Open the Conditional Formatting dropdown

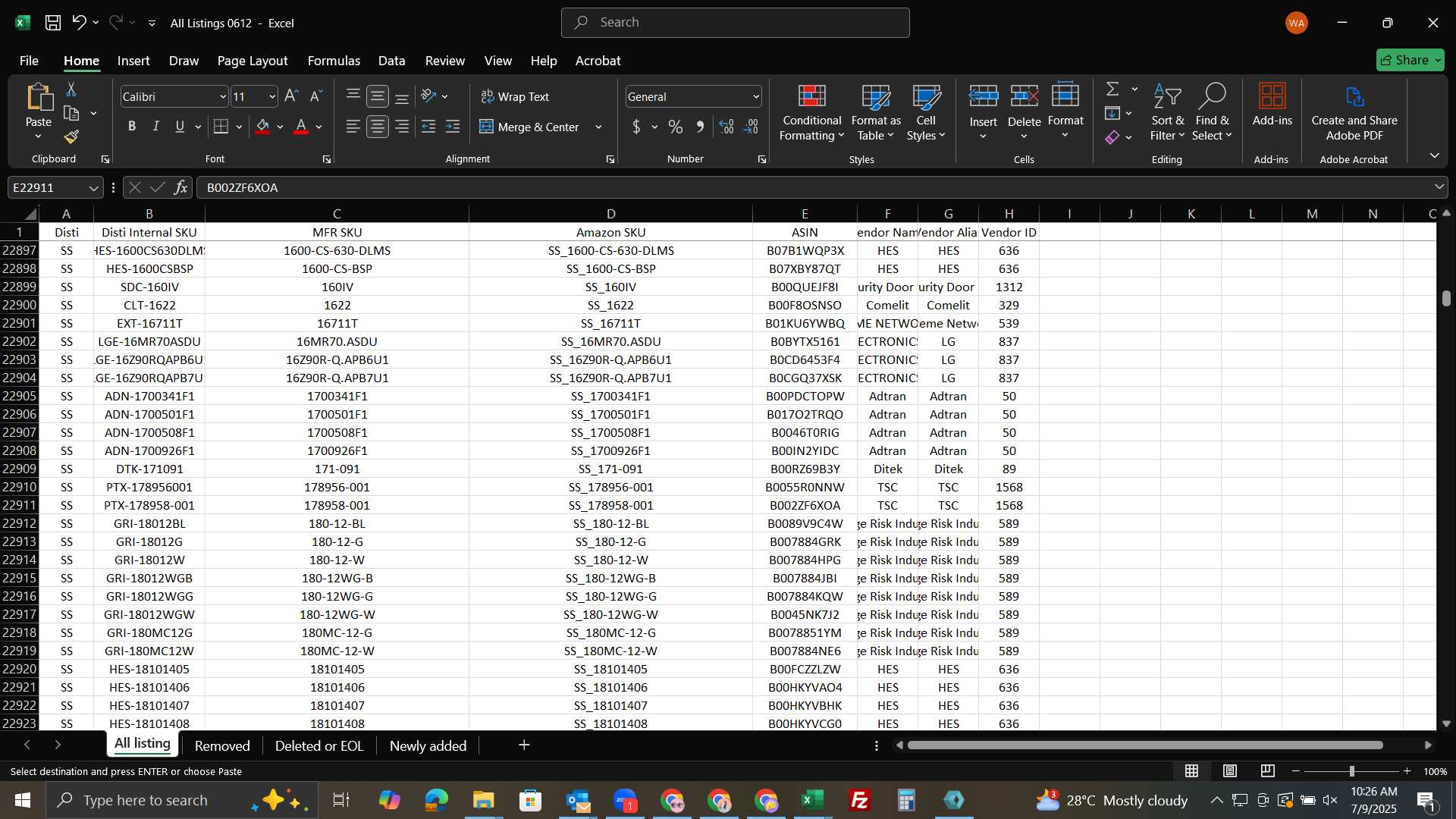811,112
